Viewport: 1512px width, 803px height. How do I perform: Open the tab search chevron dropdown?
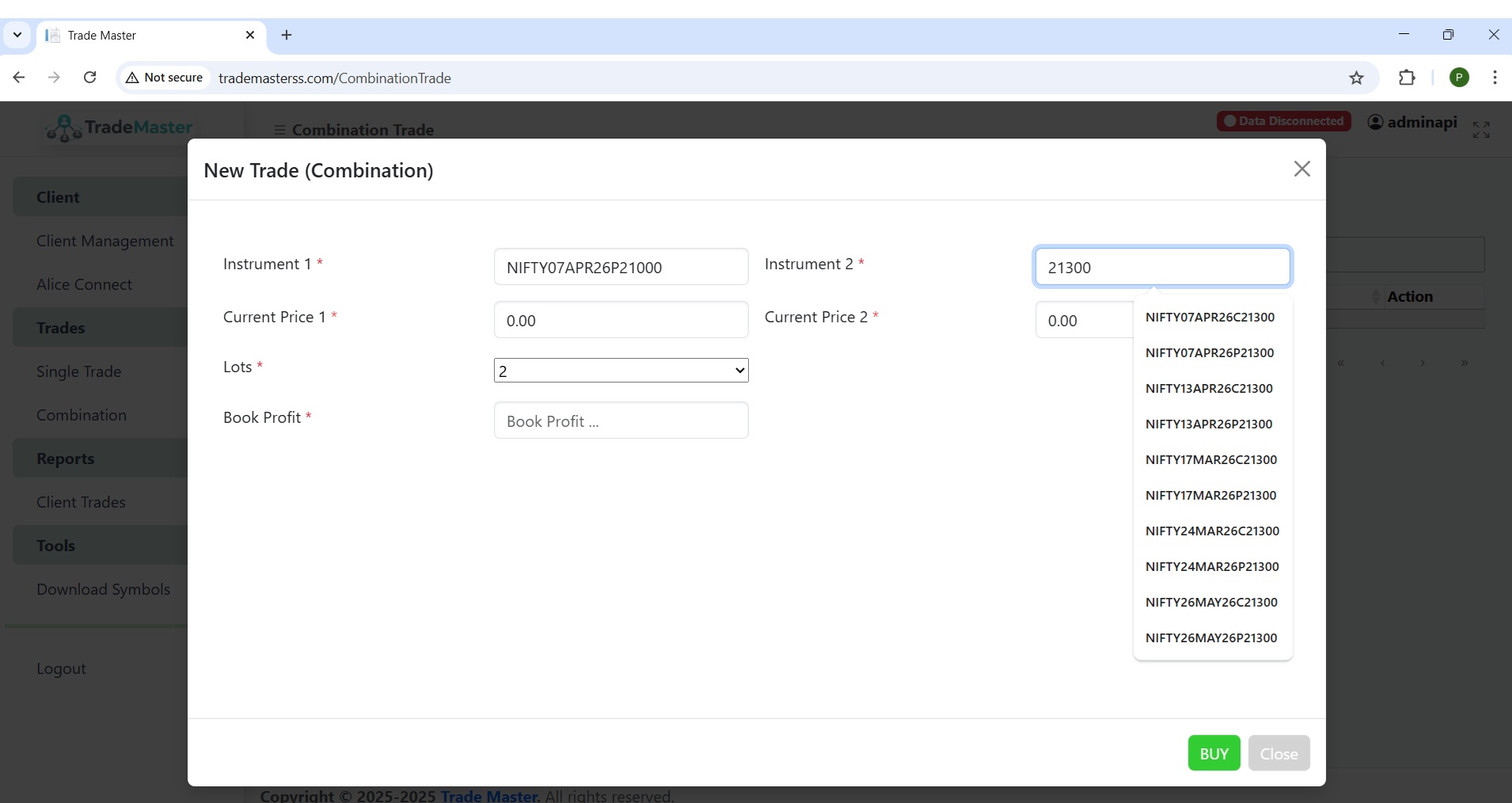(17, 35)
